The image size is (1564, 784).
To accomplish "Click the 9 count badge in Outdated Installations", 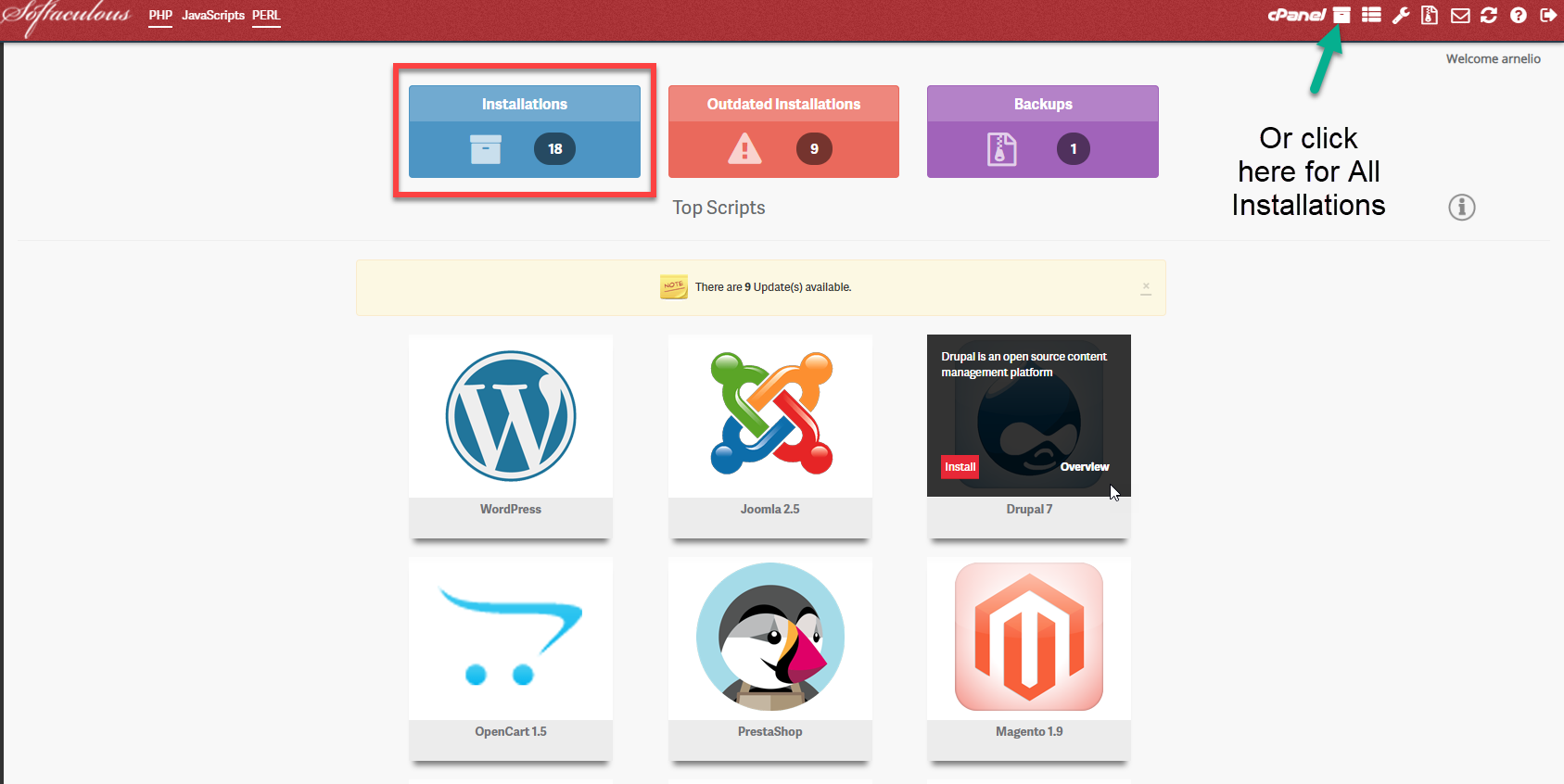I will pyautogui.click(x=814, y=149).
